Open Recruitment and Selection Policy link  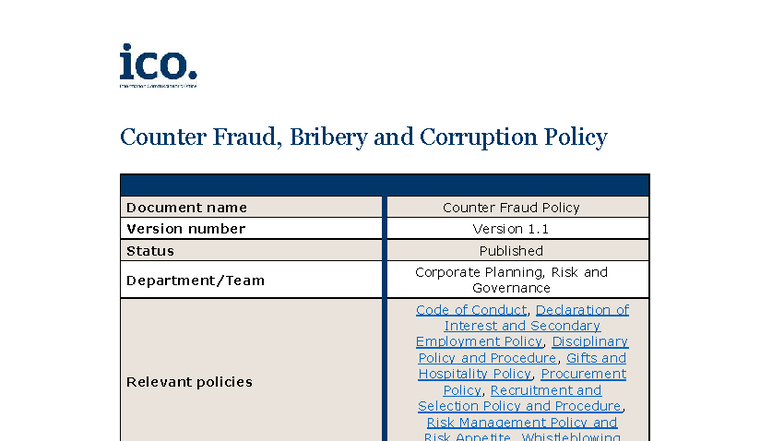[546, 390]
